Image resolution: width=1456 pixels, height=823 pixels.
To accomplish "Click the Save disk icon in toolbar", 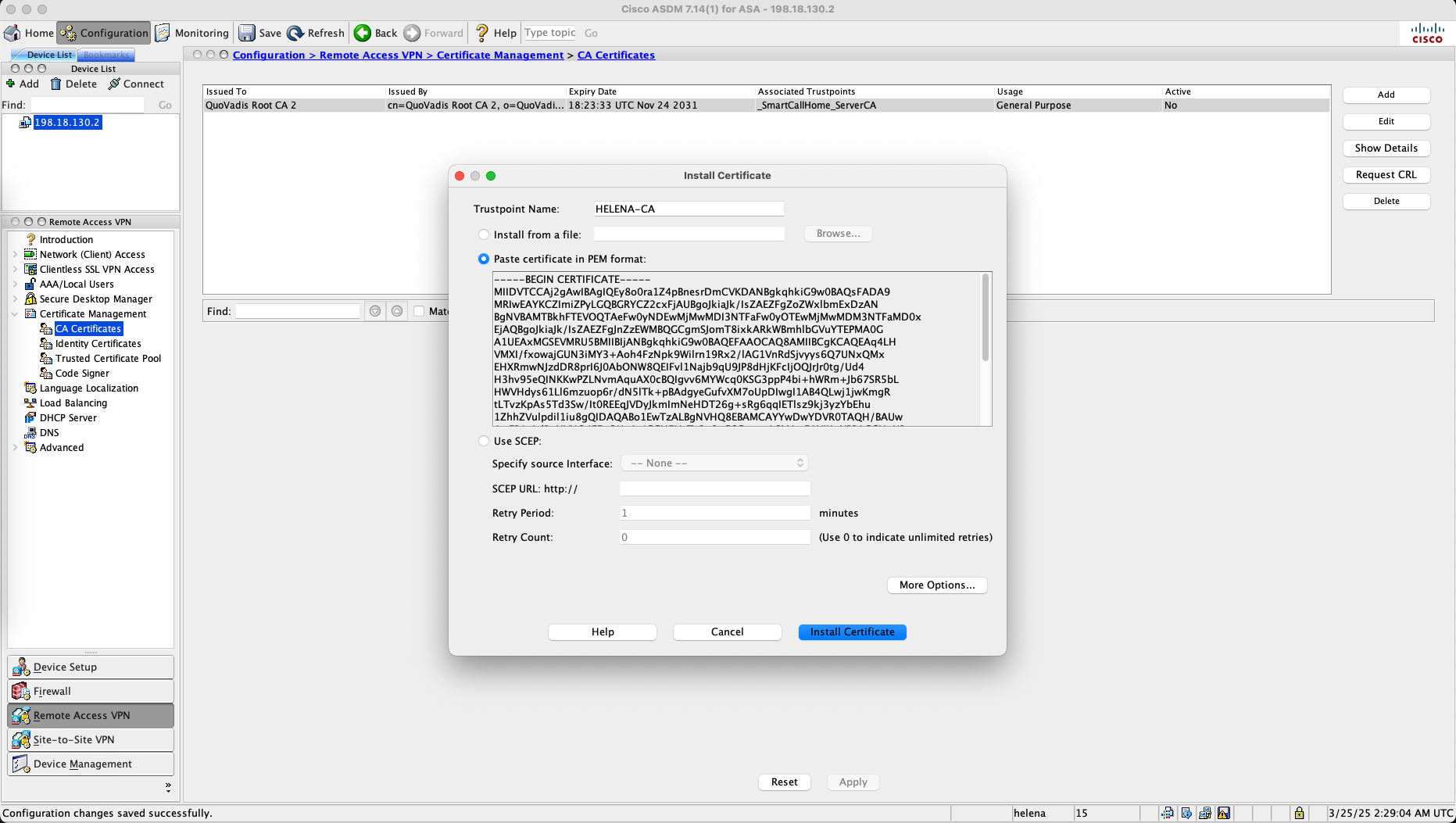I will [x=247, y=33].
